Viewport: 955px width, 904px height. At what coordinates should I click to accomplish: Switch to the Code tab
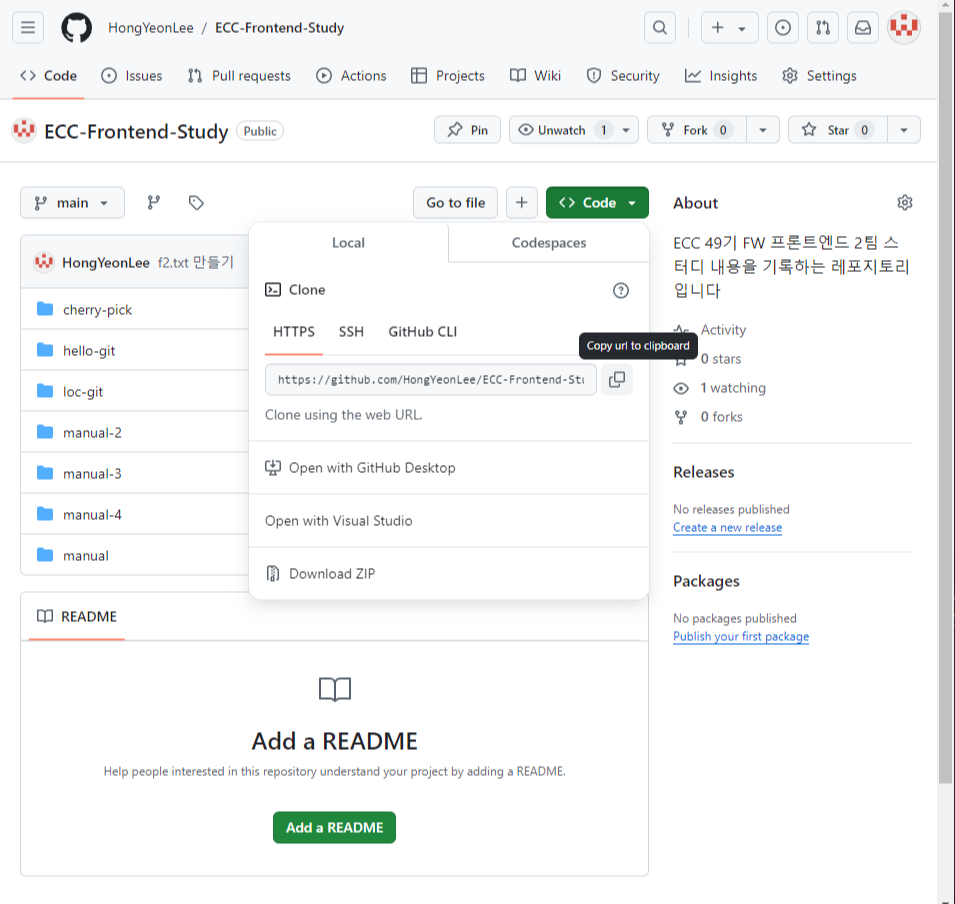49,76
